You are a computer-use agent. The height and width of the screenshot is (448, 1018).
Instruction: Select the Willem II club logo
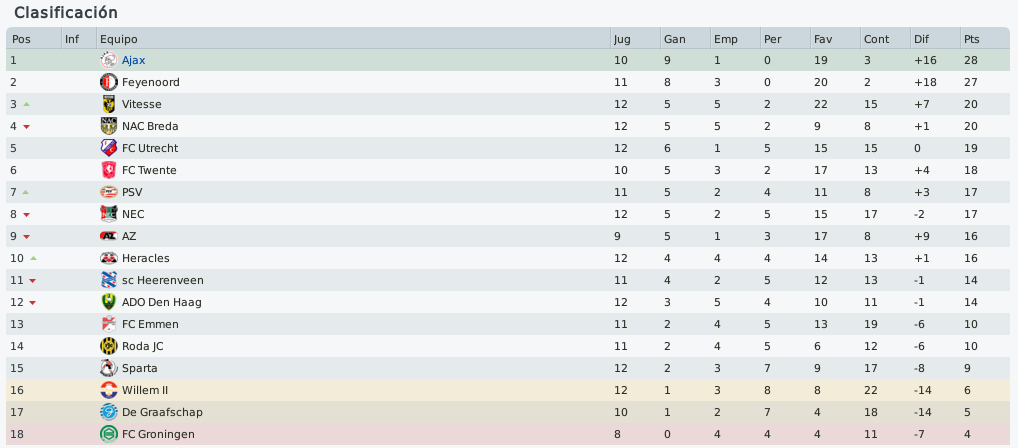pyautogui.click(x=108, y=390)
